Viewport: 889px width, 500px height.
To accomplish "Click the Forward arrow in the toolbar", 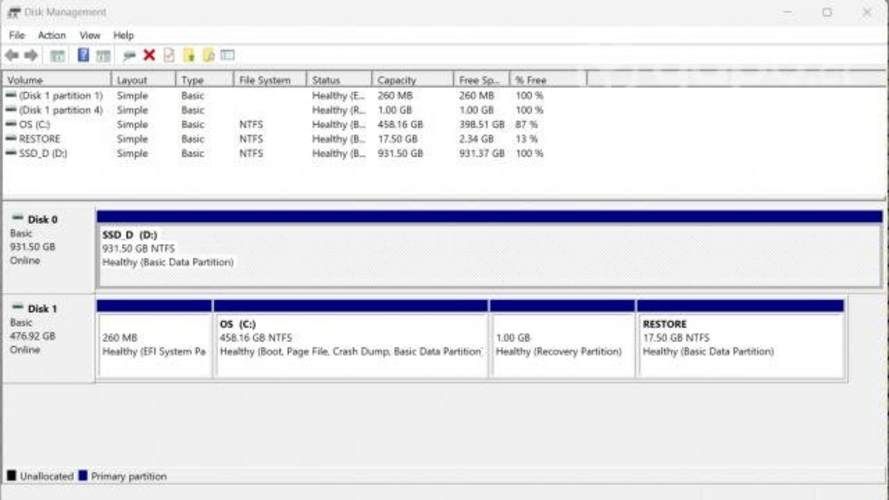I will tap(31, 56).
